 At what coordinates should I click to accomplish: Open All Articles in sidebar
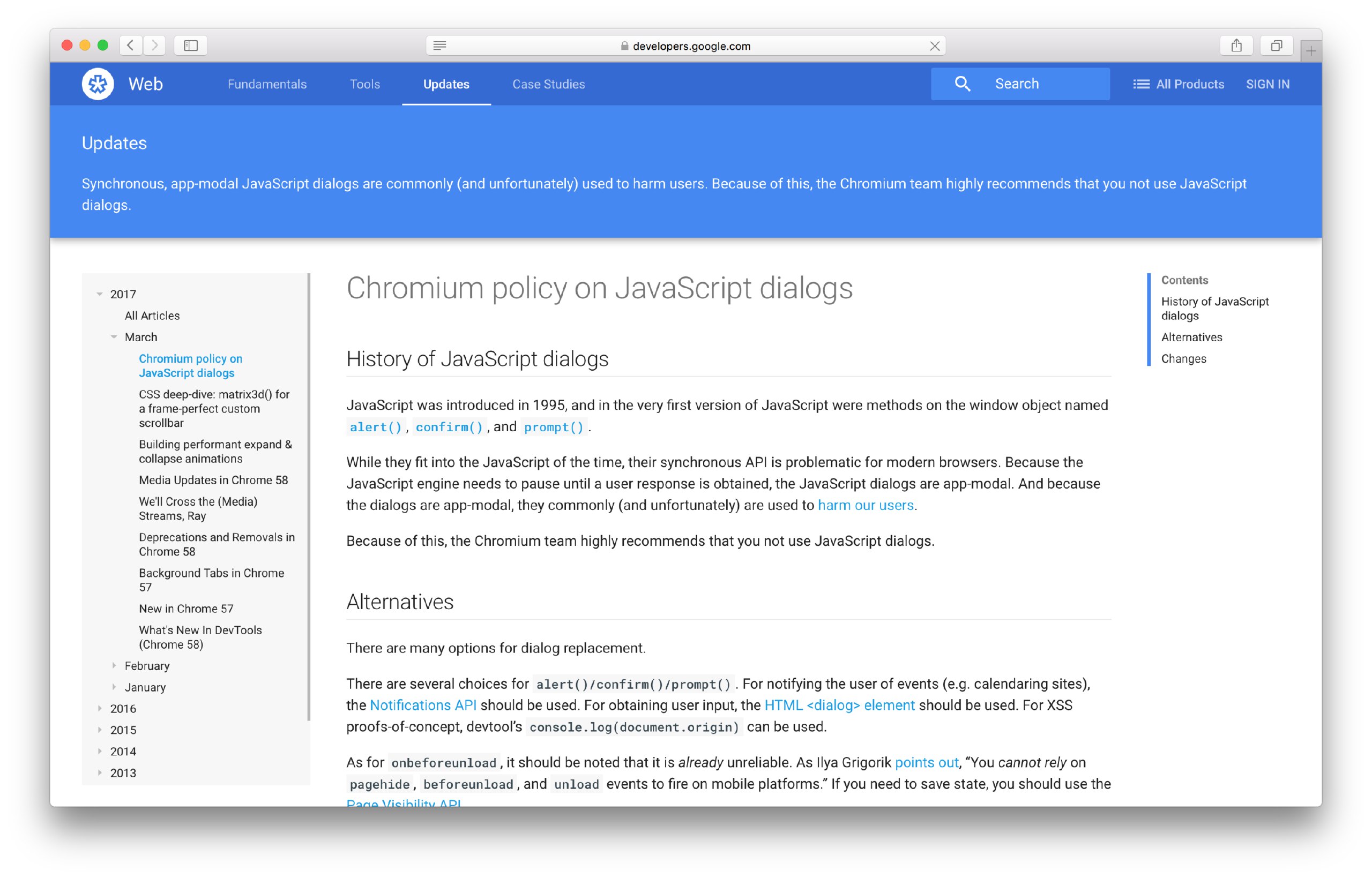[152, 316]
